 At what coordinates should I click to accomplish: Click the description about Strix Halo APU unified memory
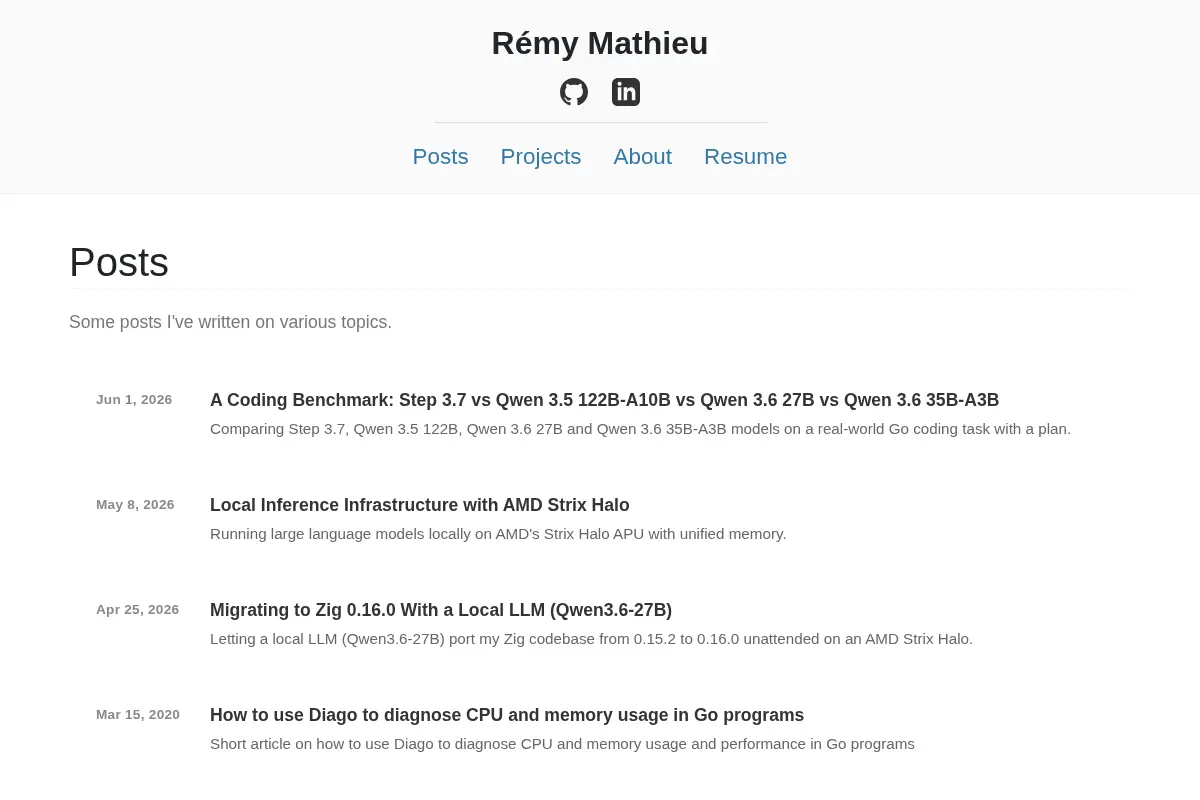pos(498,534)
